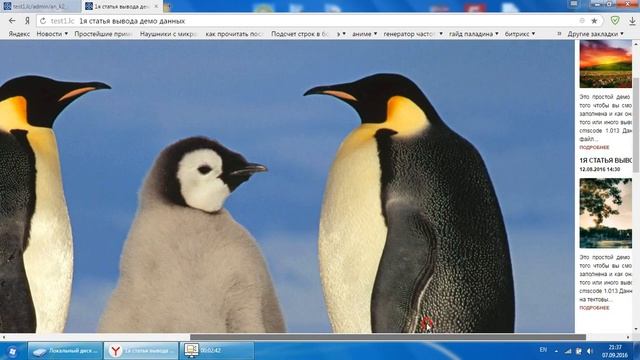Open the Яндекс bookmark
This screenshot has height=360, width=640.
pos(19,34)
